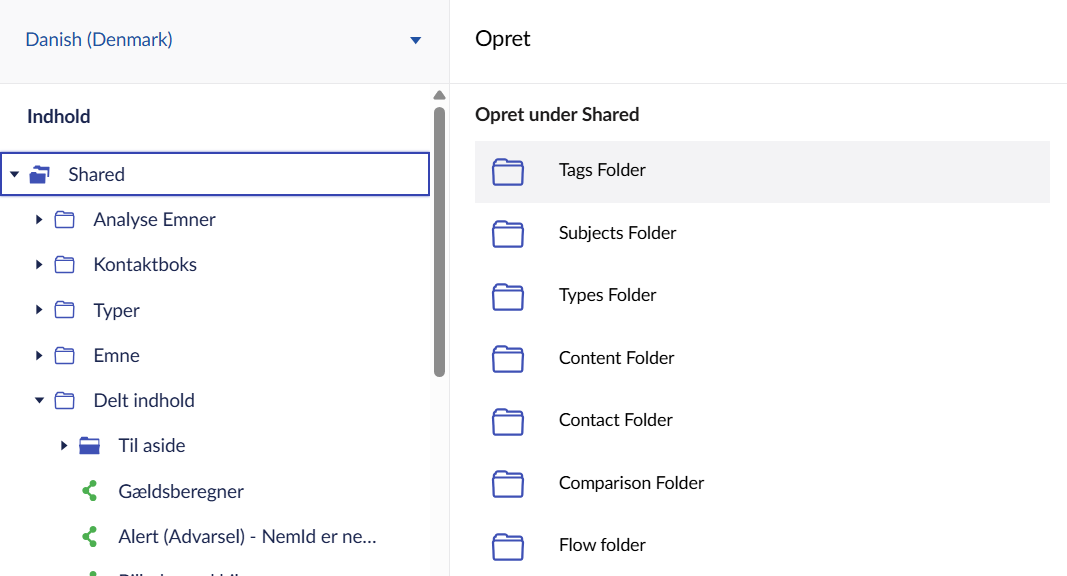Click the Til aside filled folder icon
Image resolution: width=1067 pixels, height=576 pixels.
(x=90, y=446)
